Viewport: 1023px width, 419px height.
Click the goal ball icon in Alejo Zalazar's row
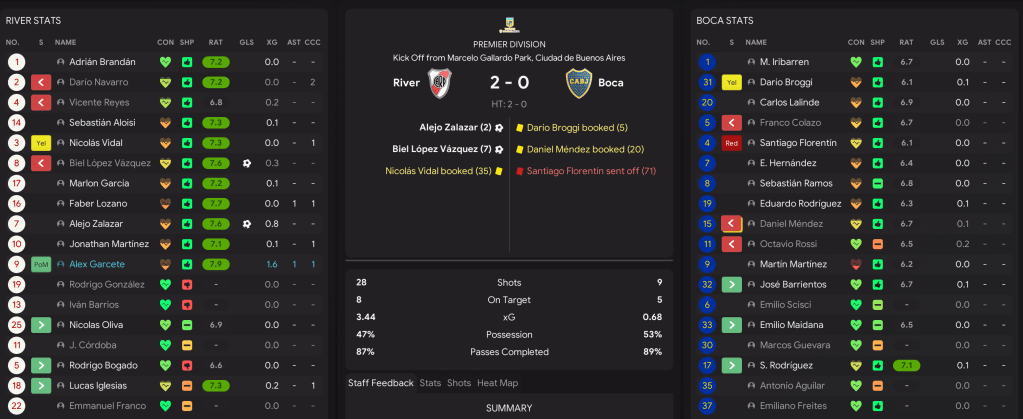pyautogui.click(x=246, y=224)
